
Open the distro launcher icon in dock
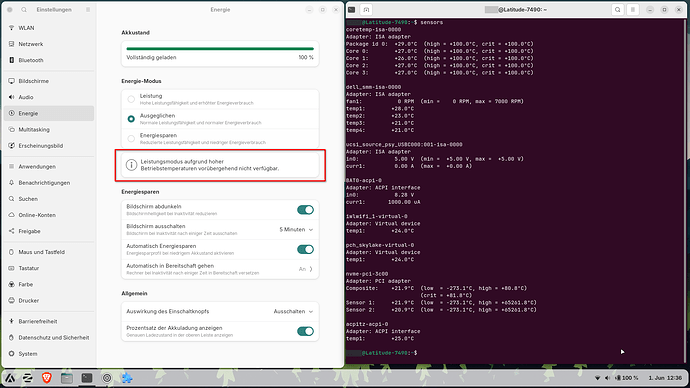(x=10, y=378)
